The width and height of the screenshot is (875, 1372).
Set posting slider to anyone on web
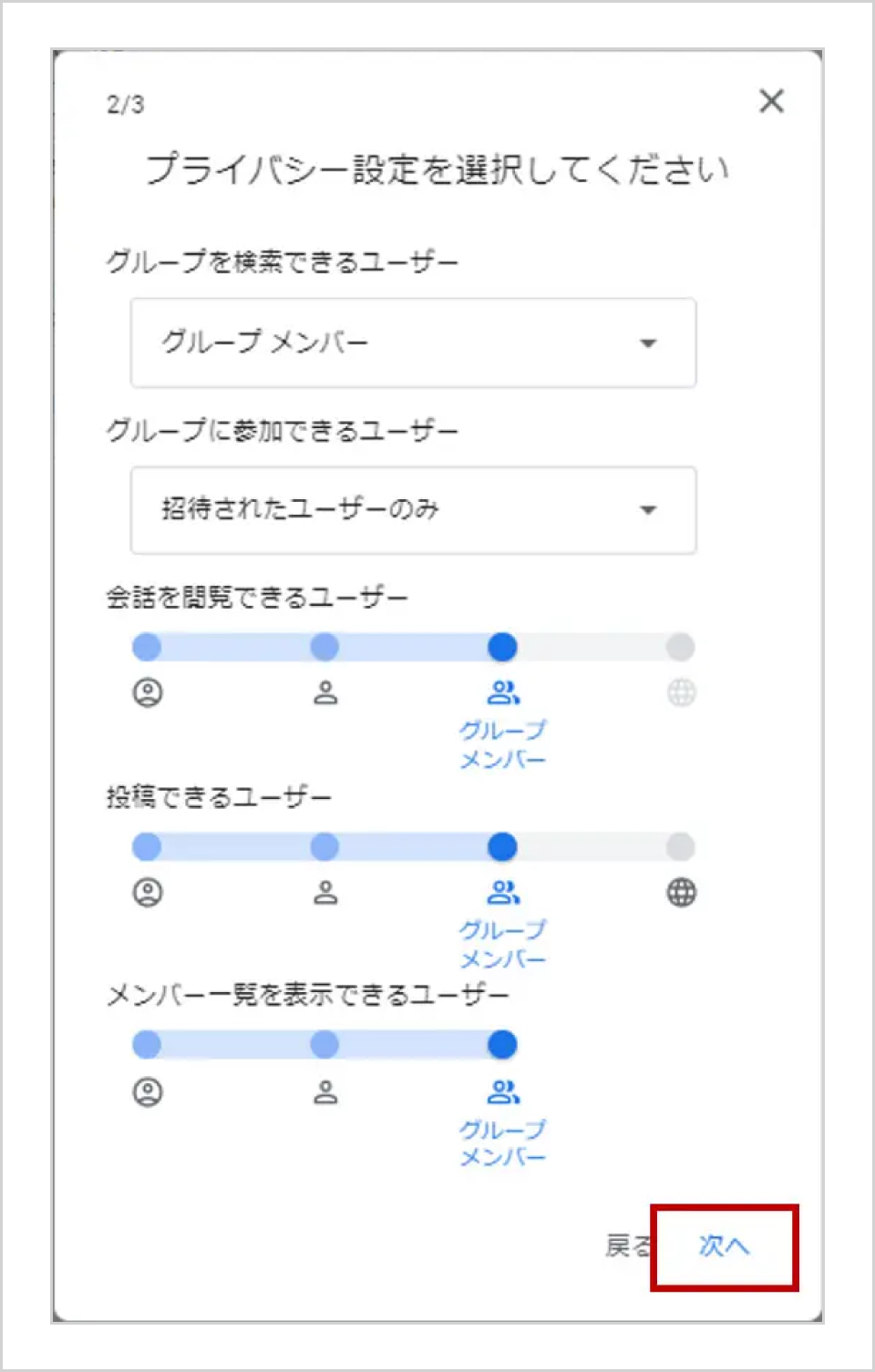[x=680, y=847]
